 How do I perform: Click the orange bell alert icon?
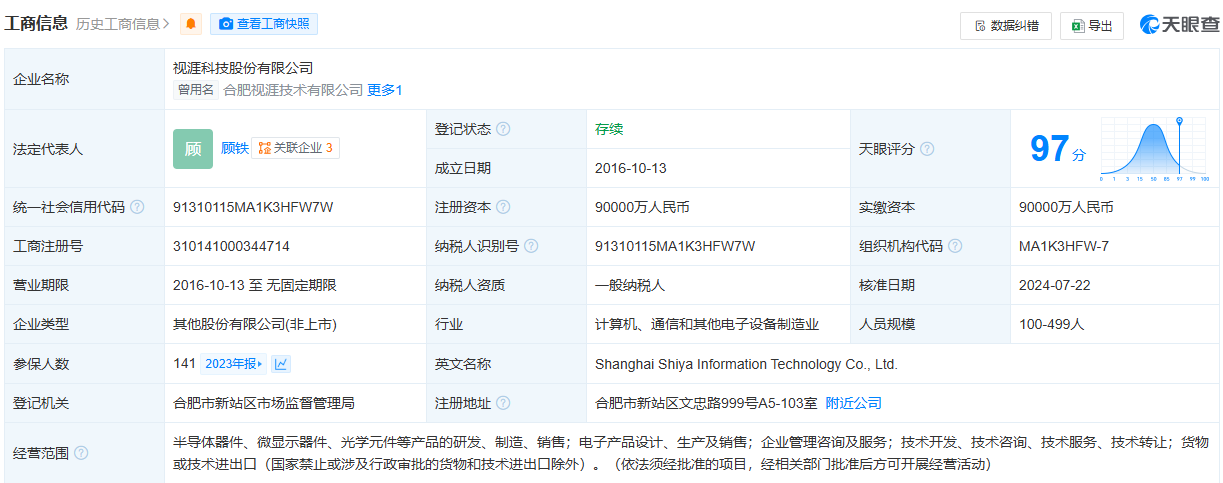pyautogui.click(x=190, y=24)
